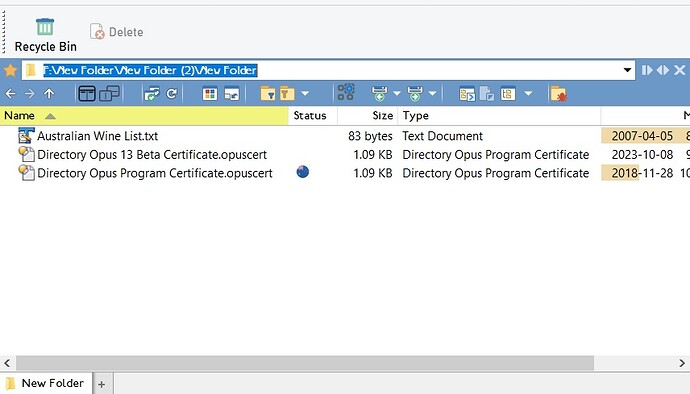Toggle the single lister layout icon
Screen dimensions: 690x394
pyautogui.click(x=87, y=93)
